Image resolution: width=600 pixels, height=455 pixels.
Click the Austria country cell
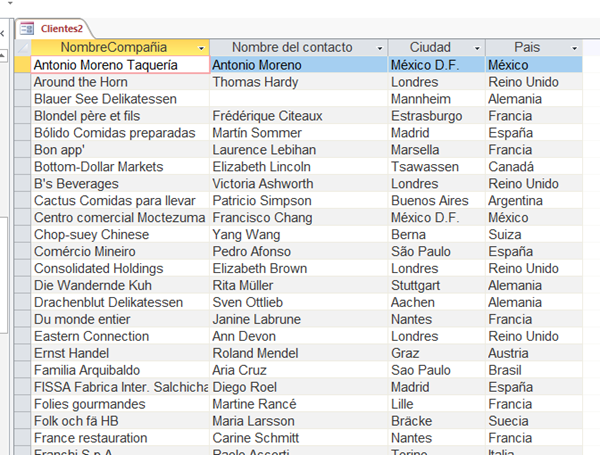point(534,353)
